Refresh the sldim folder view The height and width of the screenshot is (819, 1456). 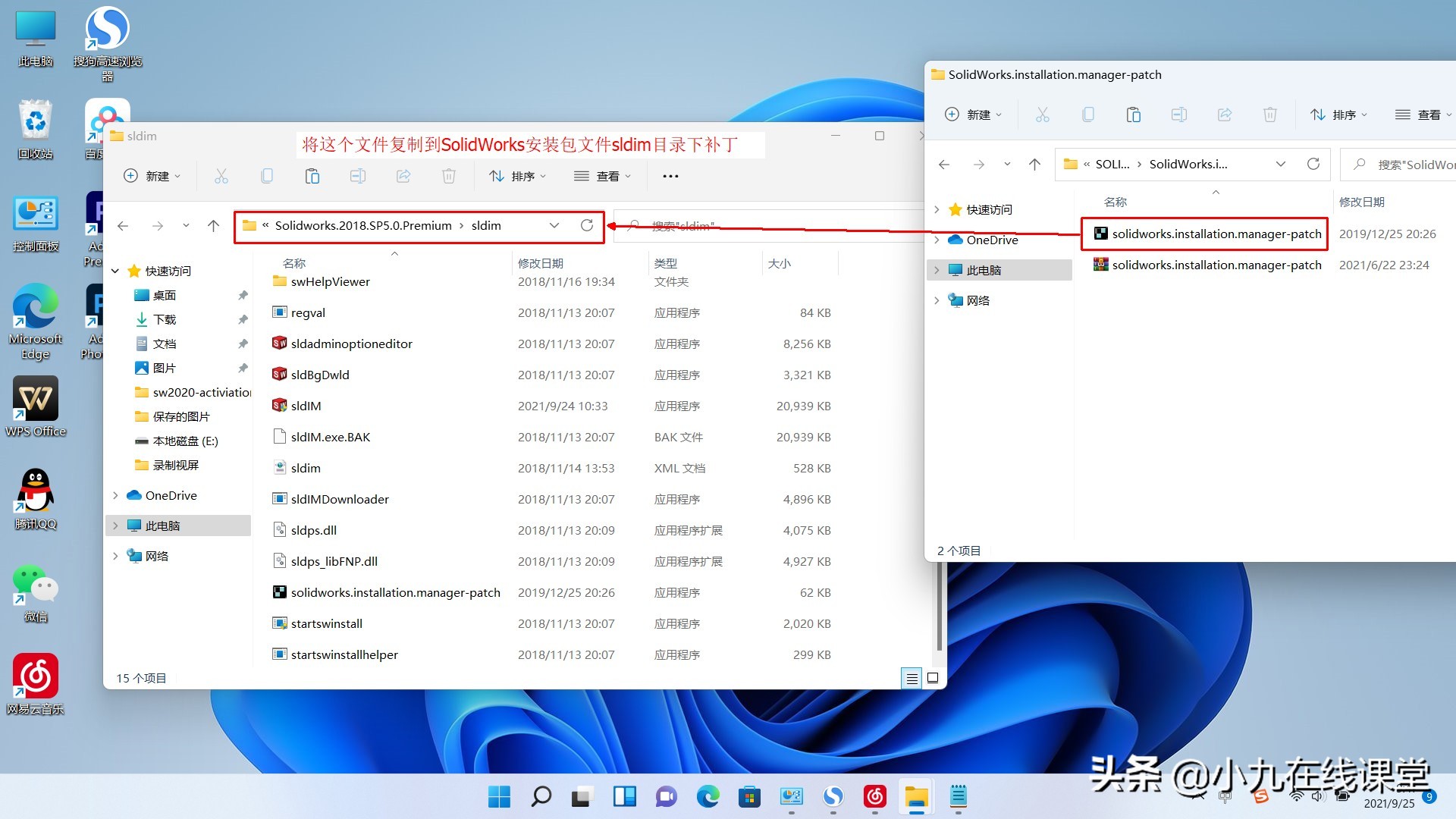coord(587,225)
